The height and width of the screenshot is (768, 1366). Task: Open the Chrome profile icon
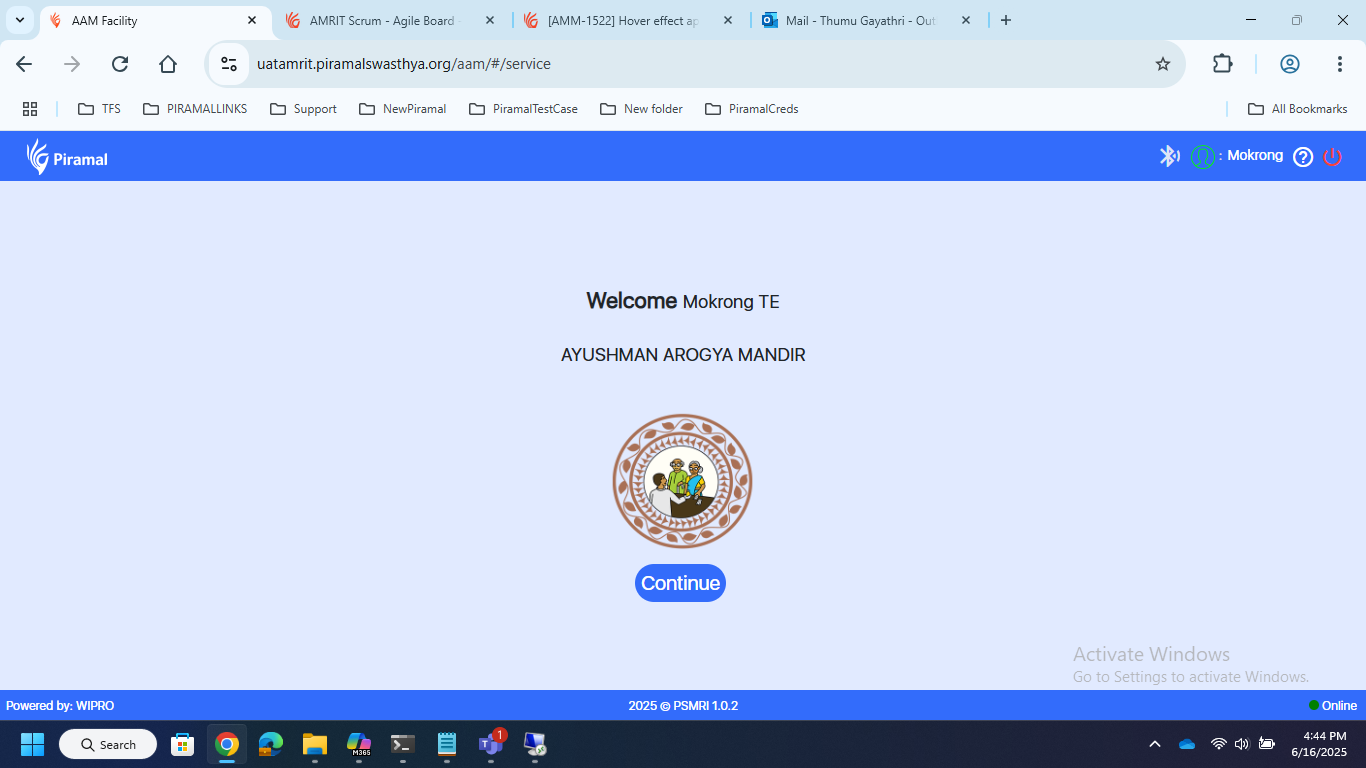pyautogui.click(x=1290, y=64)
